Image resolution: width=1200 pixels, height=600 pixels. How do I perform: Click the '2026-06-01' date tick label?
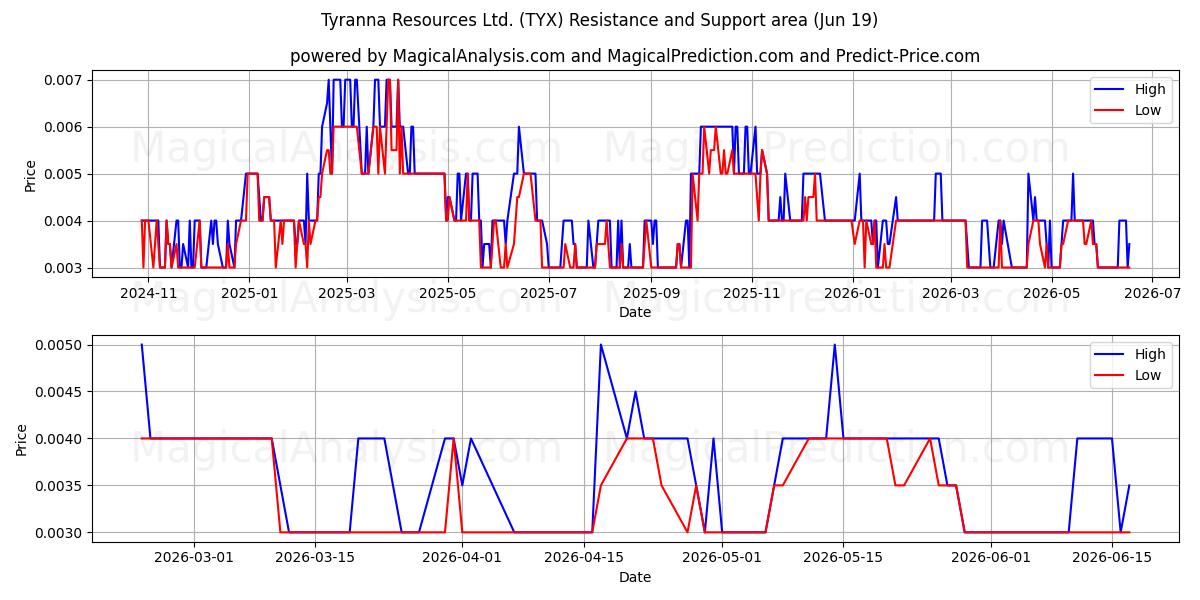[x=991, y=558]
